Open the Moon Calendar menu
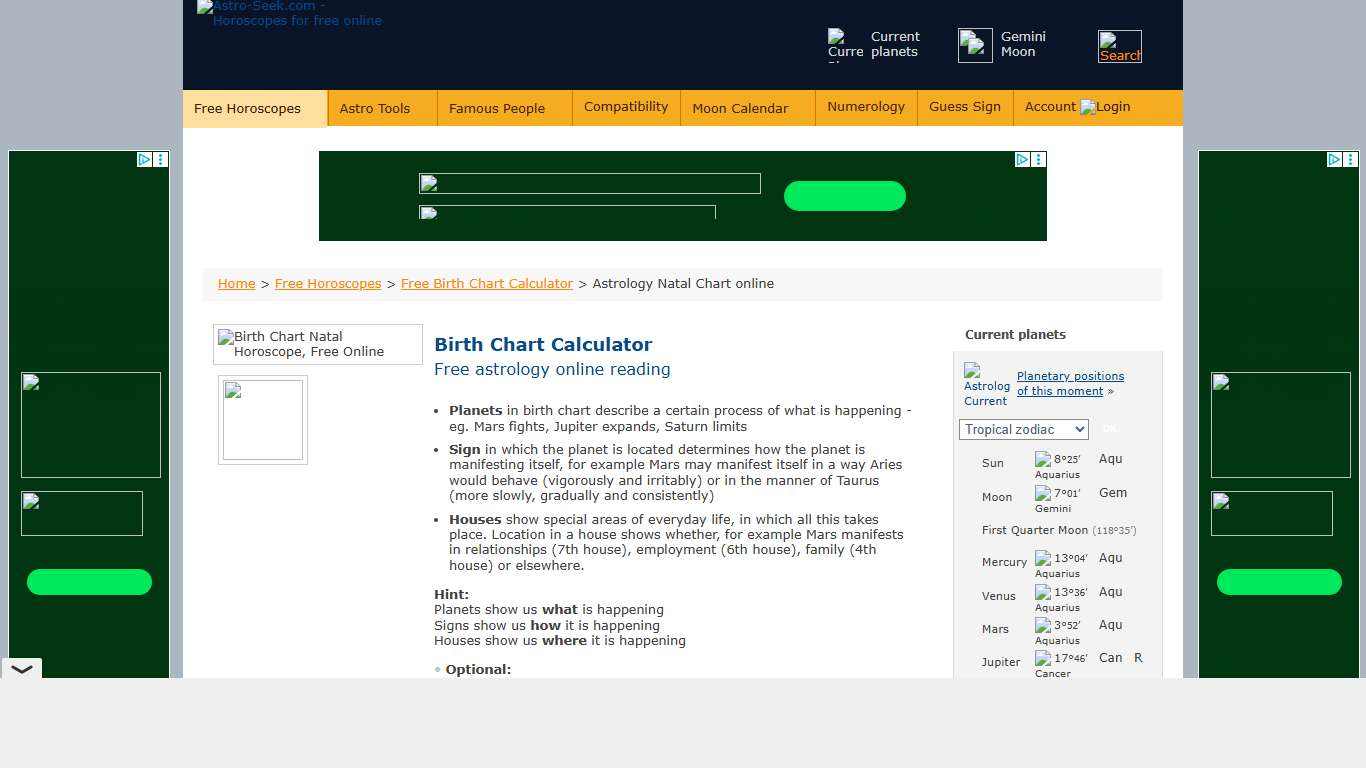 tap(740, 108)
